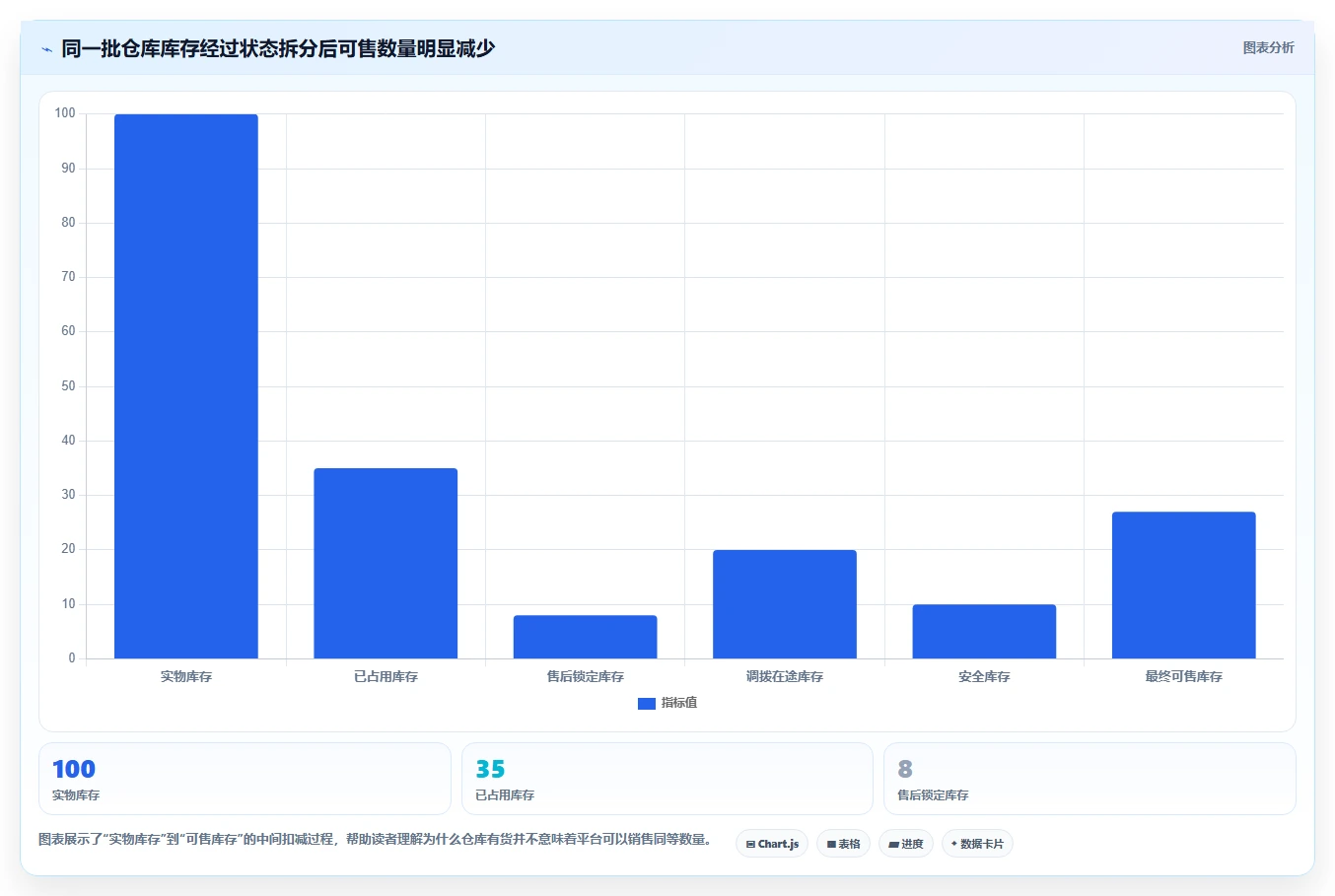Click the 调拨在途库存 bar
The image size is (1335, 896).
click(x=785, y=604)
